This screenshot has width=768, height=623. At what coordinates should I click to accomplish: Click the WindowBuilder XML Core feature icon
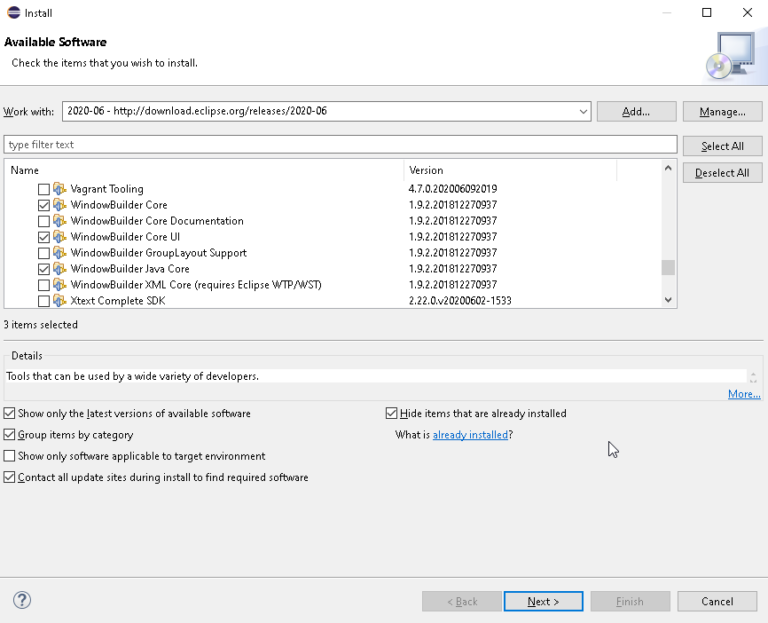(60, 285)
